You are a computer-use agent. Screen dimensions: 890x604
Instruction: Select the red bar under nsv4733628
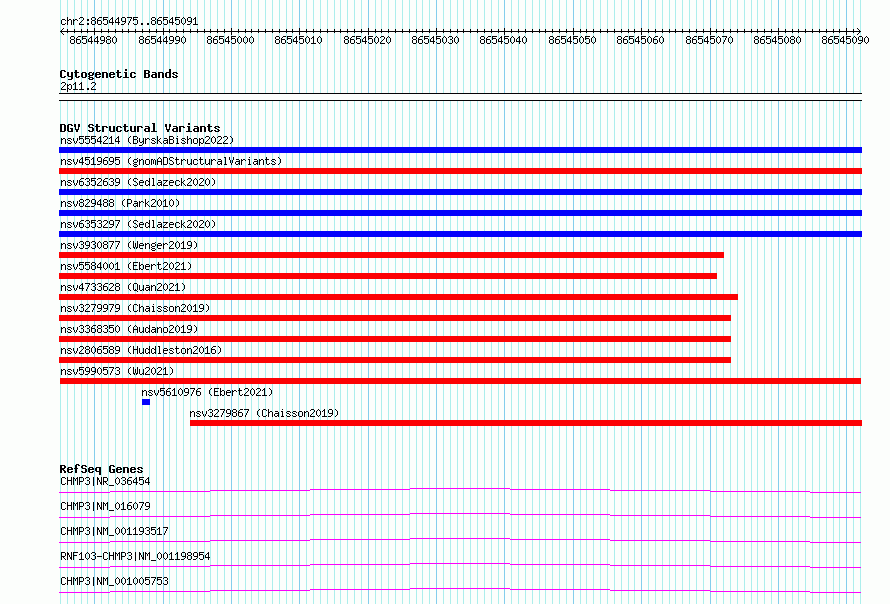(398, 297)
